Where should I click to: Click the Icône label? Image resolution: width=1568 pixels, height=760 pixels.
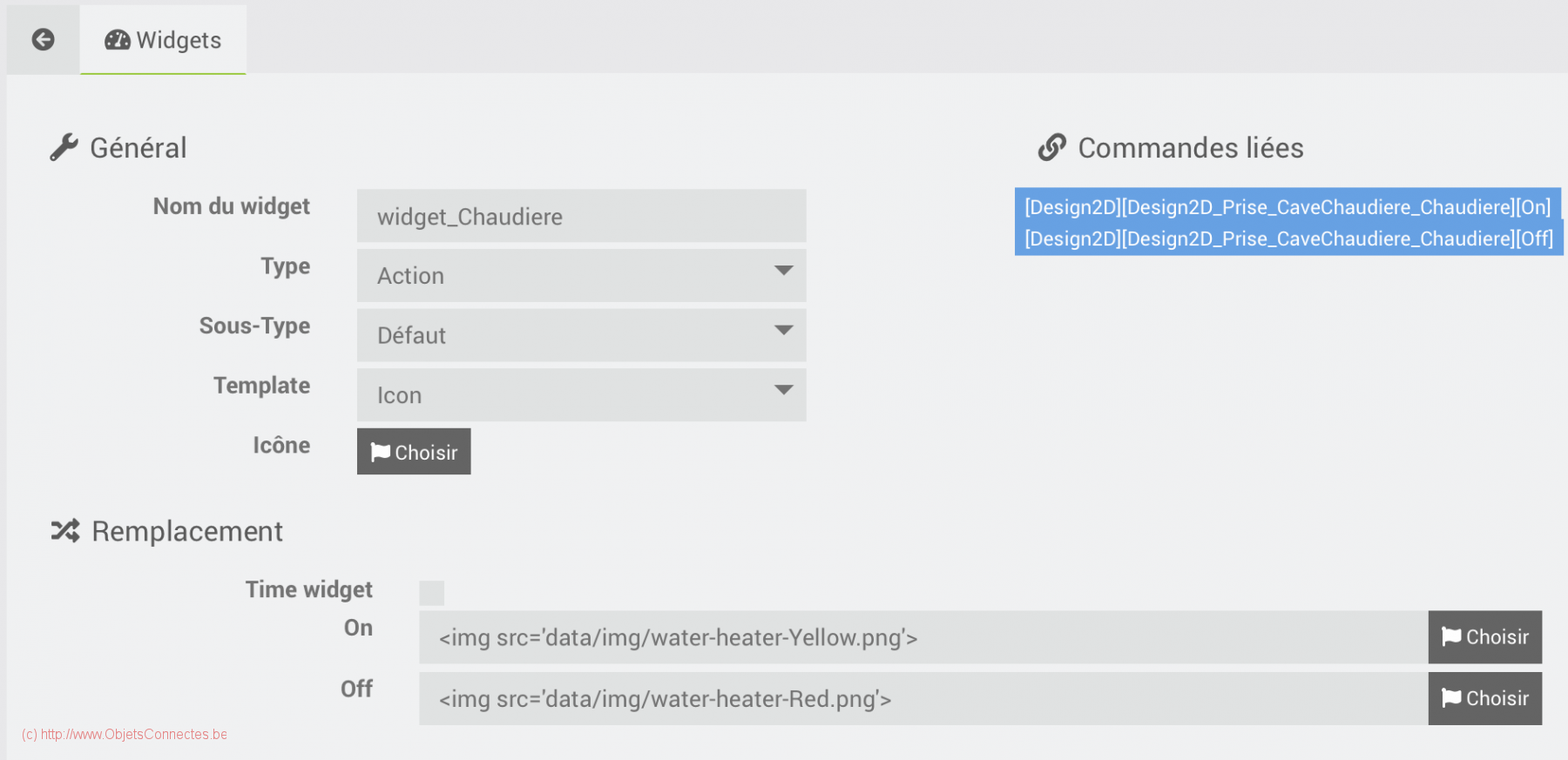[x=281, y=445]
